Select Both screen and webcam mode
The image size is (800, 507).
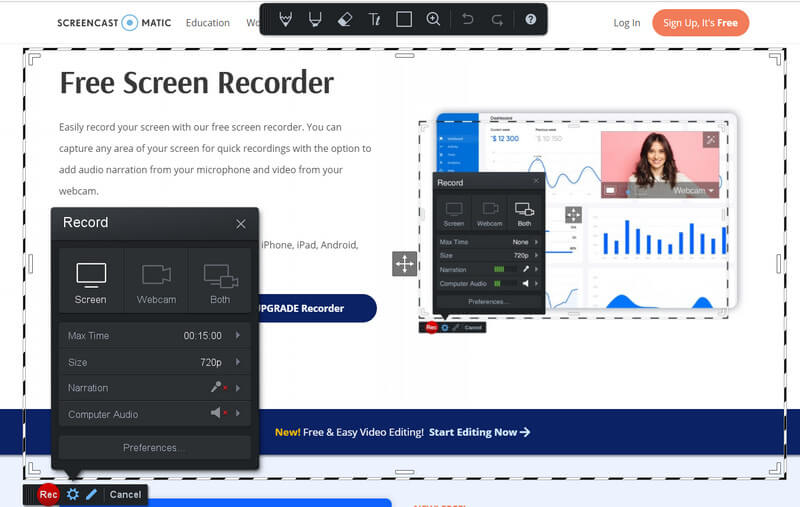(x=220, y=281)
